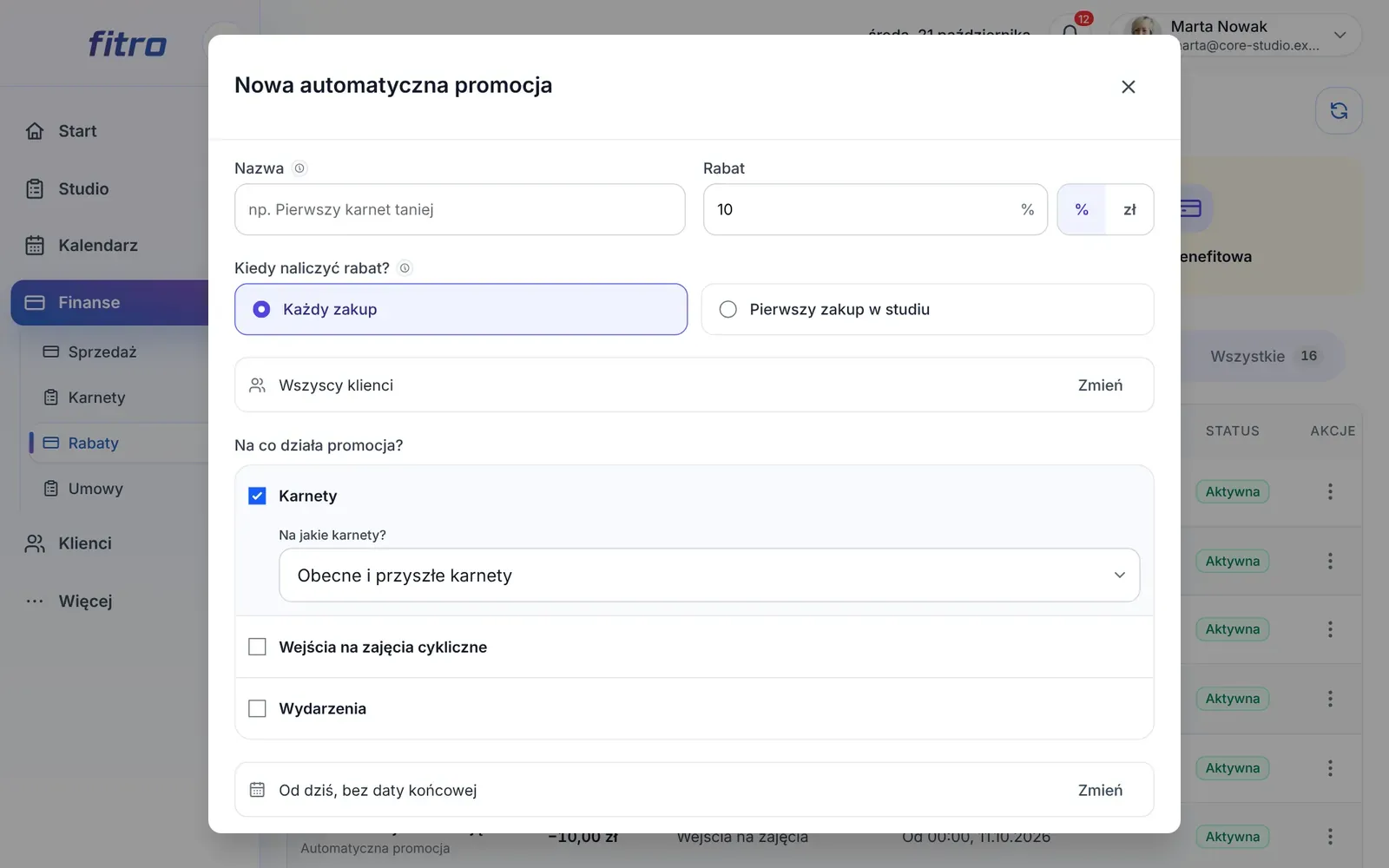The image size is (1389, 868).
Task: Open Klienci in sidebar
Action: tap(85, 543)
